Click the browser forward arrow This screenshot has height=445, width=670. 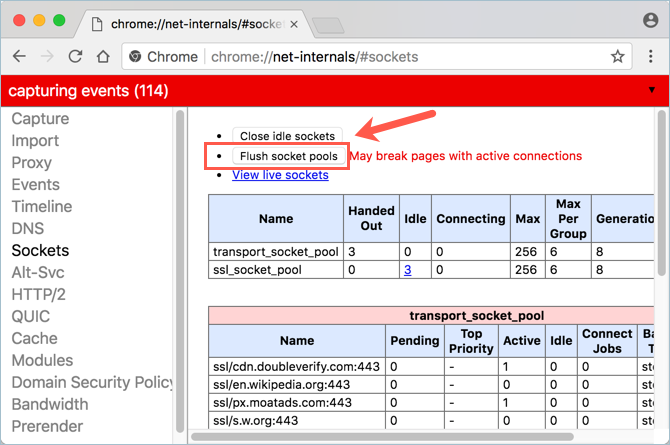point(47,56)
